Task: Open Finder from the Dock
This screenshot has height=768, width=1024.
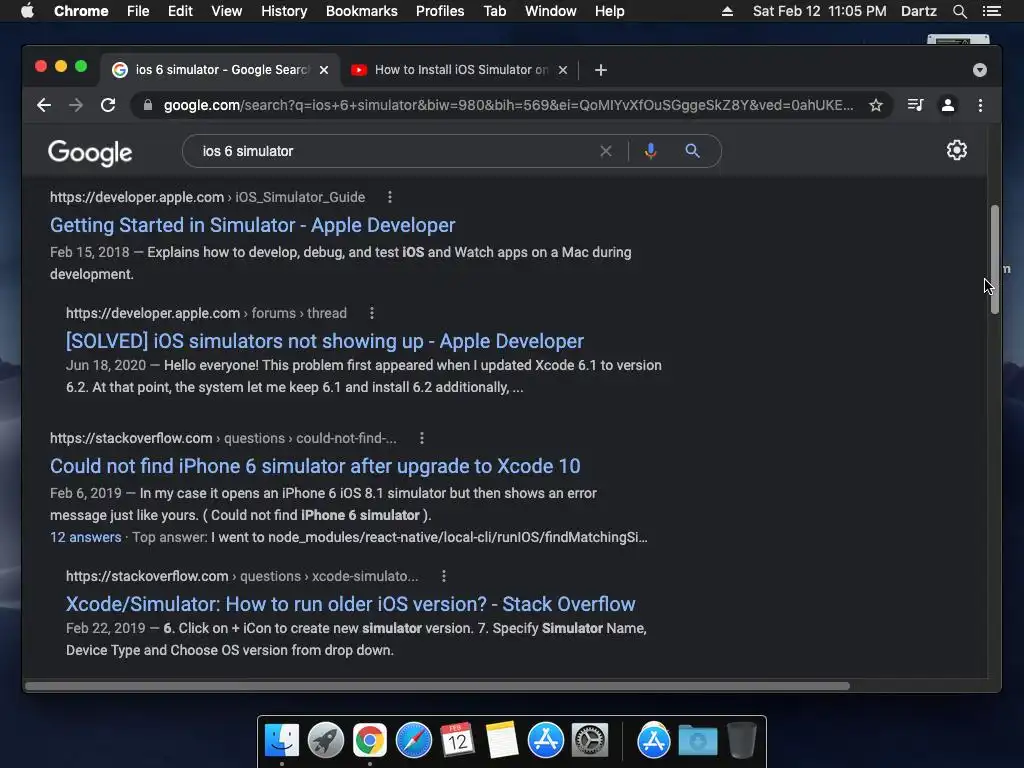Action: coord(282,741)
